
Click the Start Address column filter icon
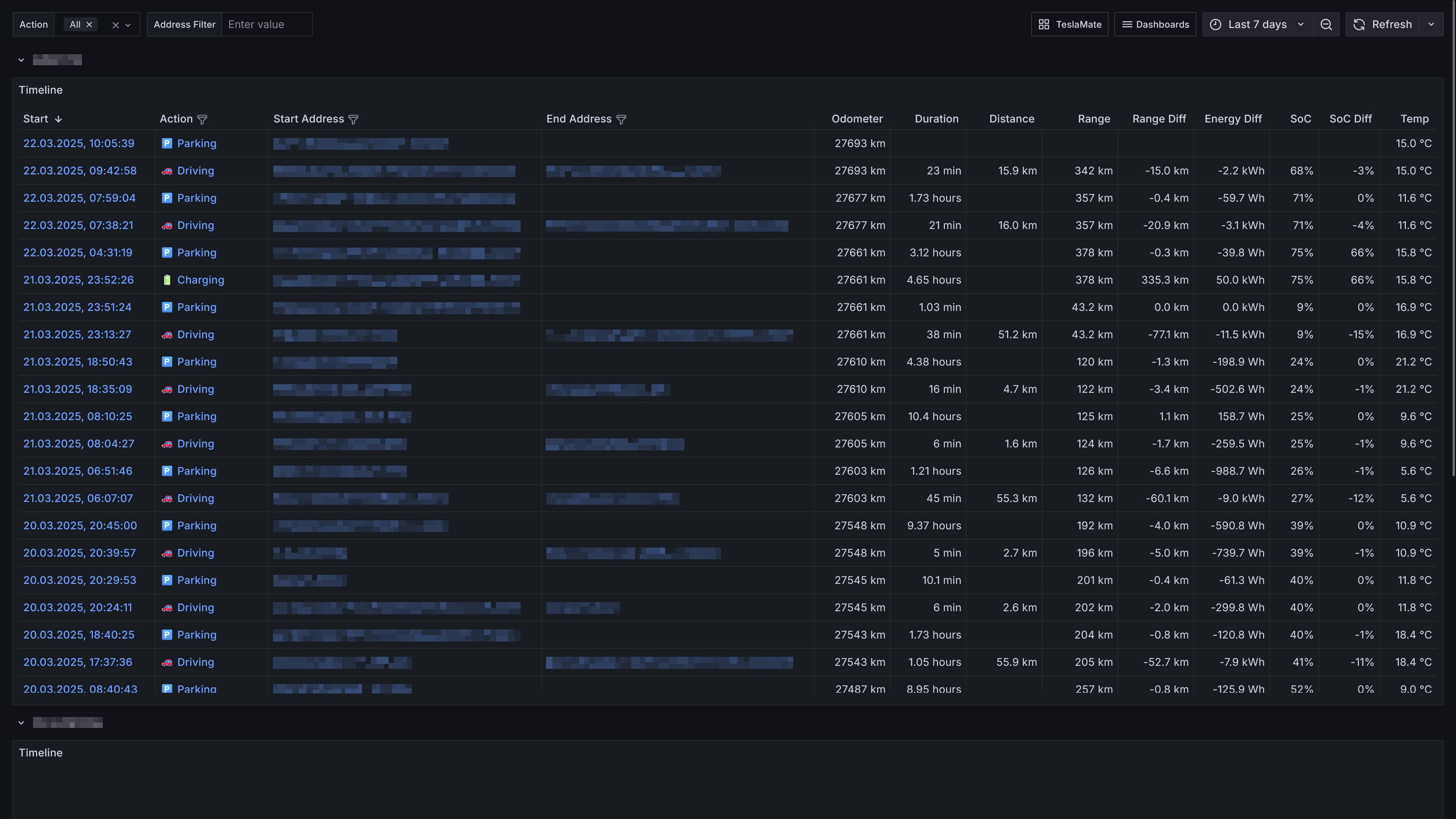tap(353, 119)
